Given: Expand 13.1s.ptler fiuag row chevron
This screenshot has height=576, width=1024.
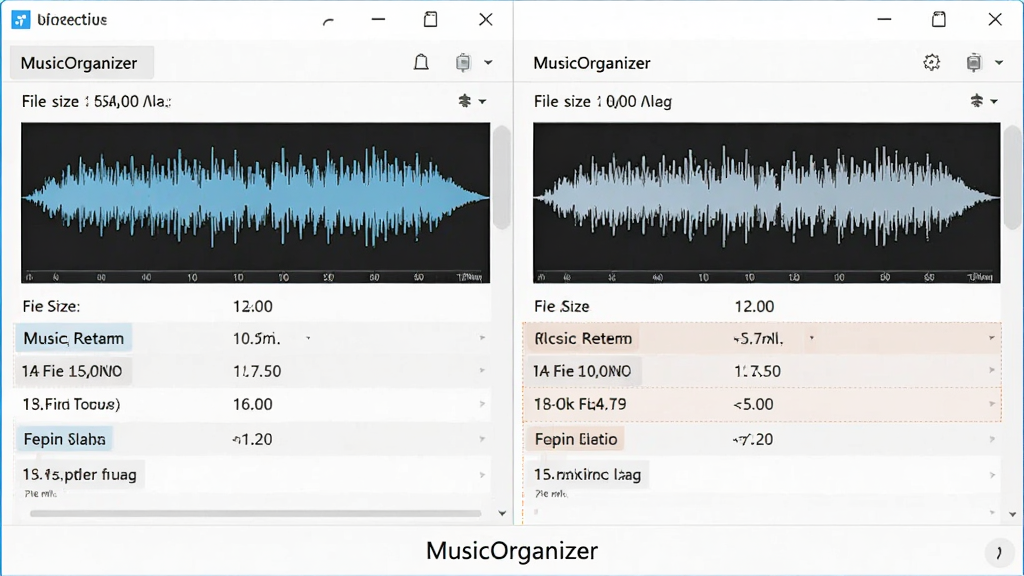Looking at the screenshot, I should (482, 475).
